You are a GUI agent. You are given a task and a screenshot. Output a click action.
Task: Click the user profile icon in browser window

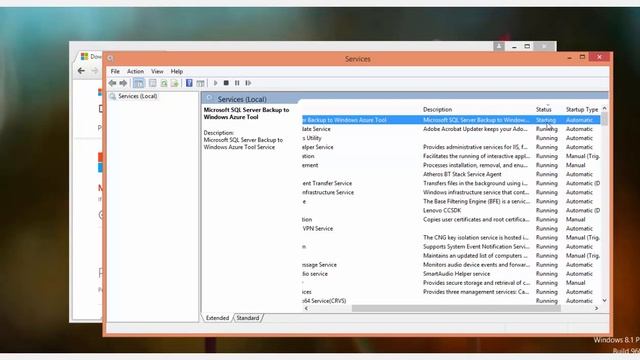click(x=499, y=46)
